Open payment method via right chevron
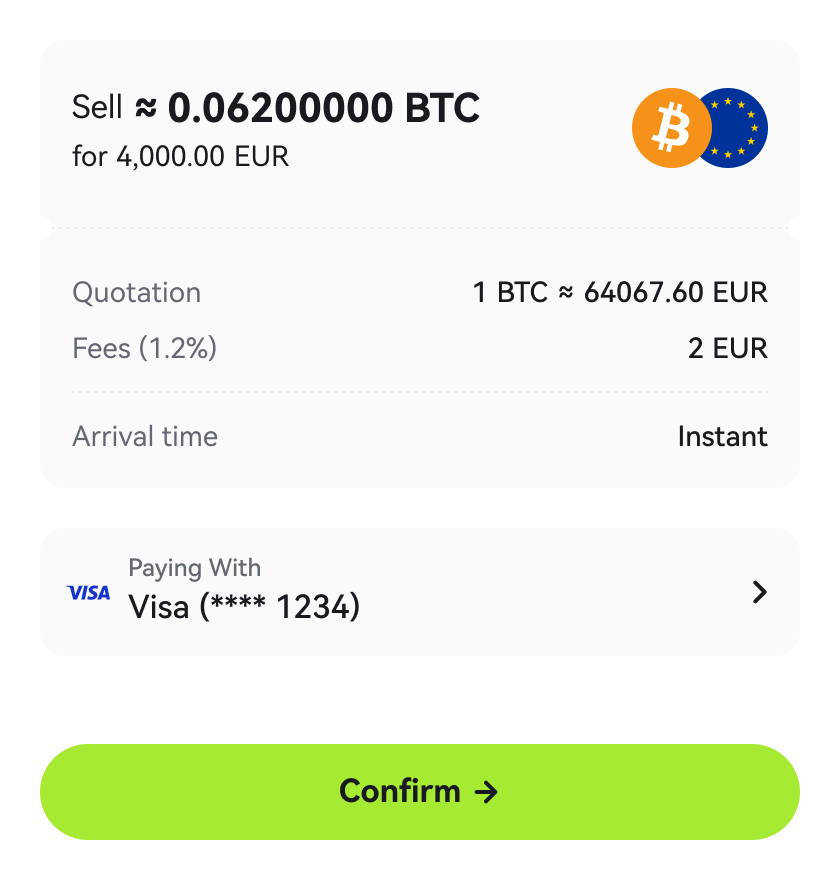This screenshot has width=840, height=880. (x=759, y=592)
